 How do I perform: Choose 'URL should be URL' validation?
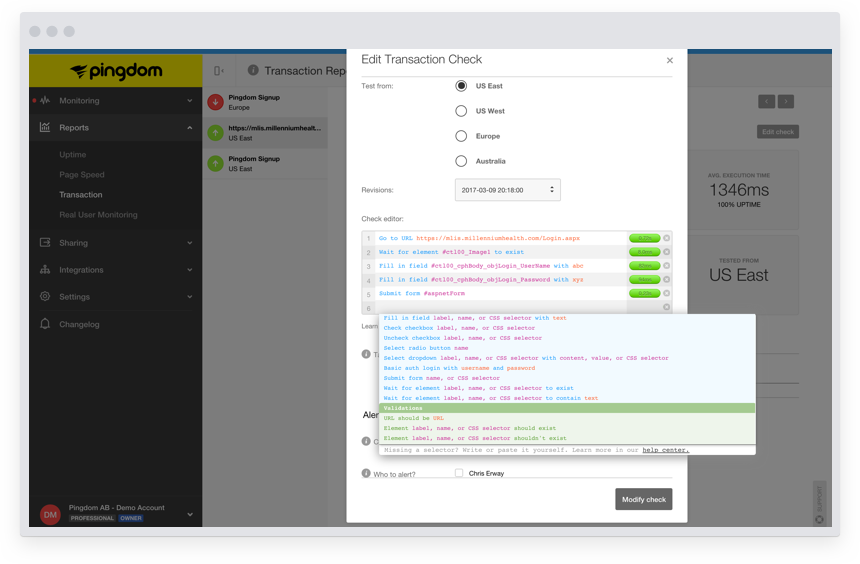coord(414,418)
